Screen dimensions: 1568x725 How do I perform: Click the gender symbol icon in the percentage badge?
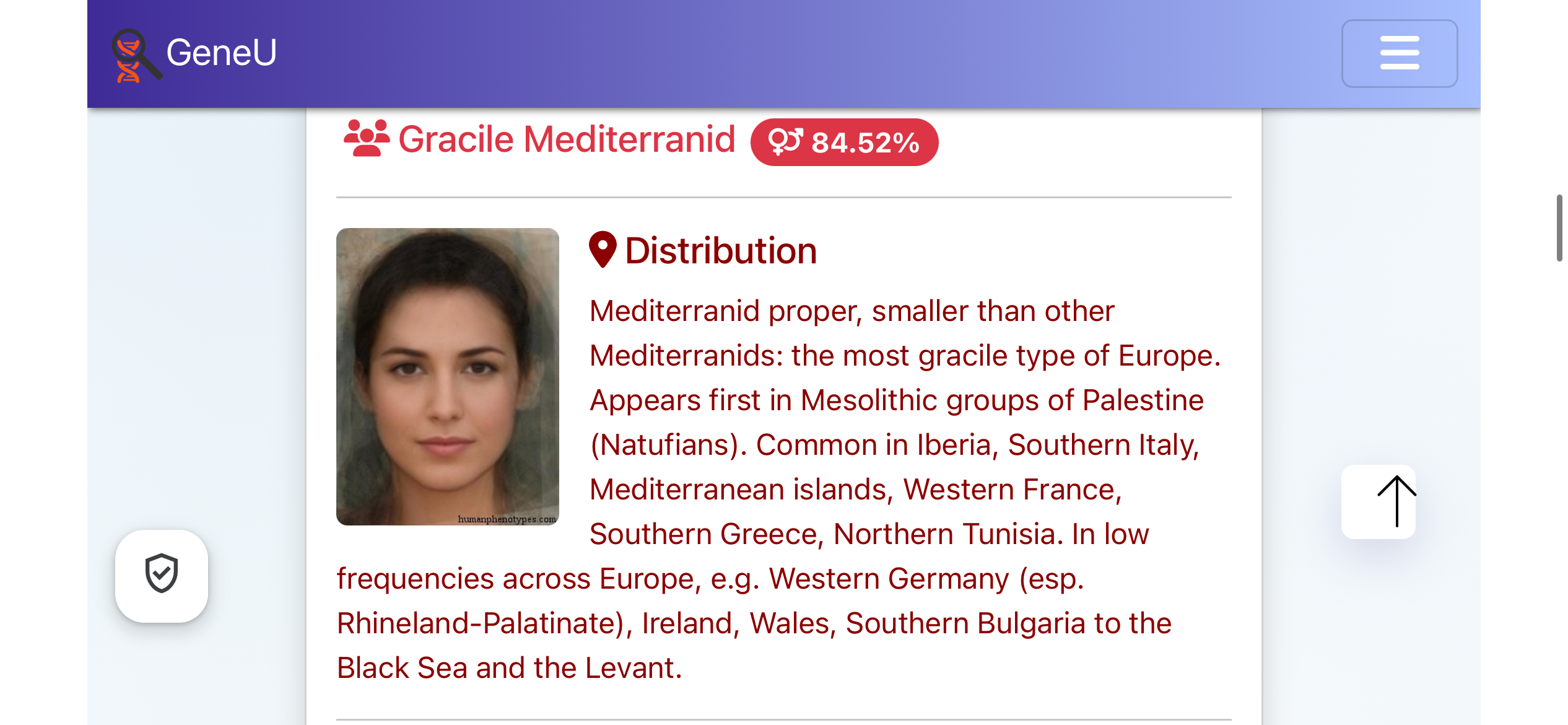[785, 142]
